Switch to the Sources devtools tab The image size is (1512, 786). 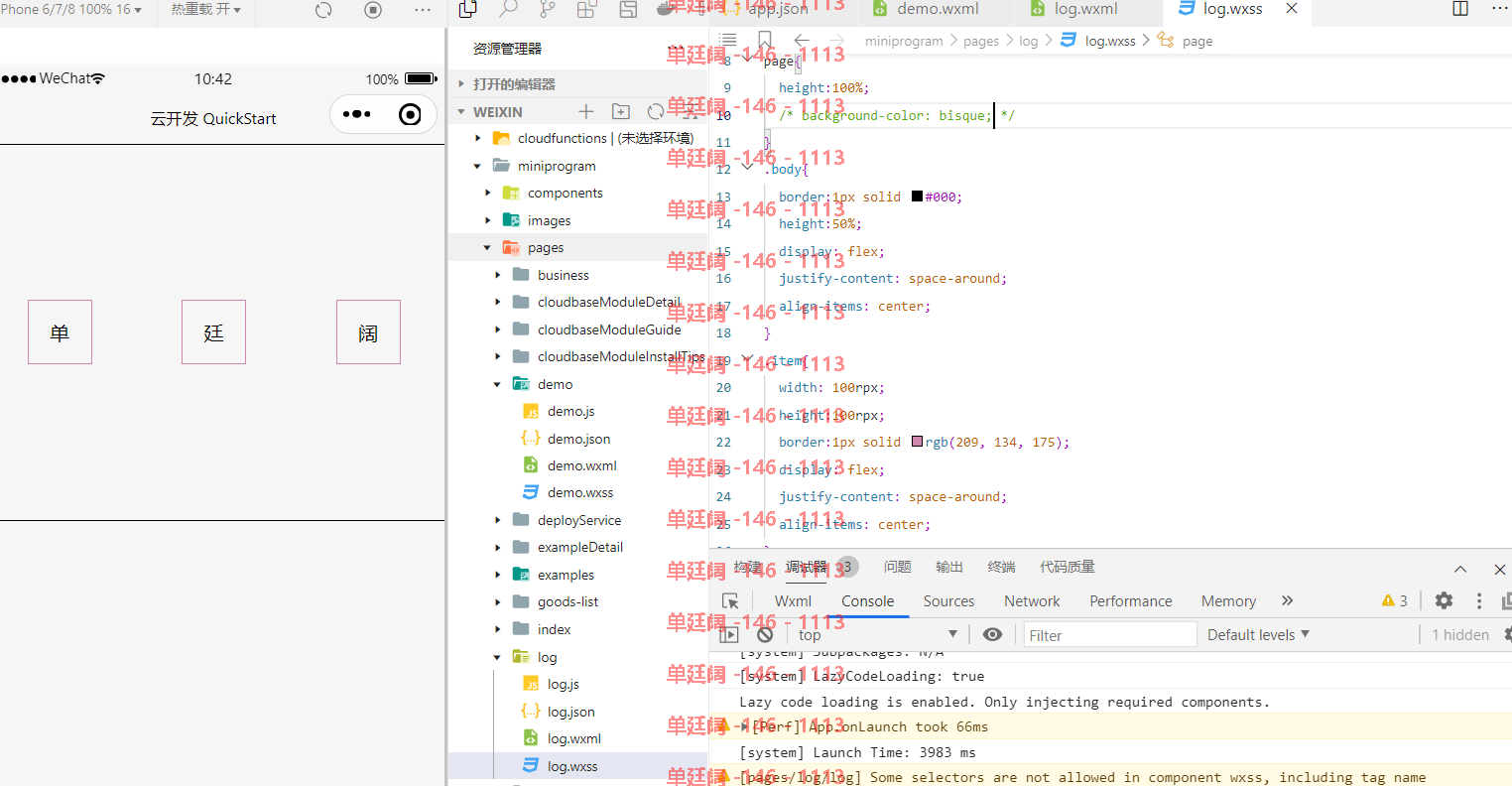coord(948,601)
